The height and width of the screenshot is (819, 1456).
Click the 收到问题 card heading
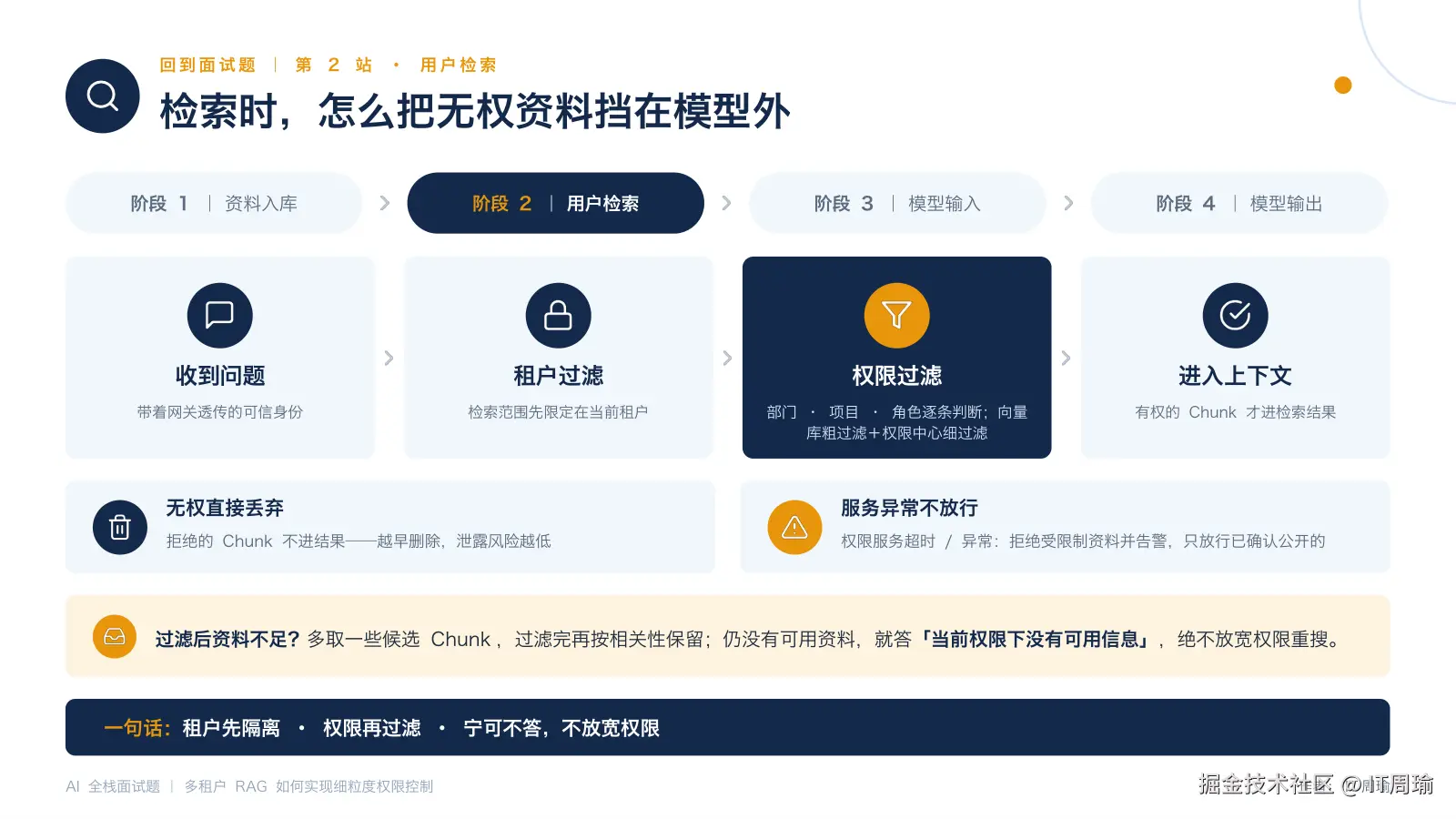(220, 376)
